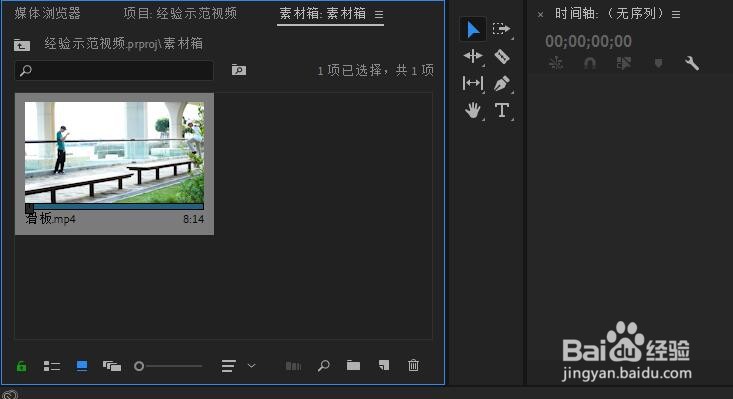Select the Type tool
This screenshot has width=733, height=399.
(502, 110)
